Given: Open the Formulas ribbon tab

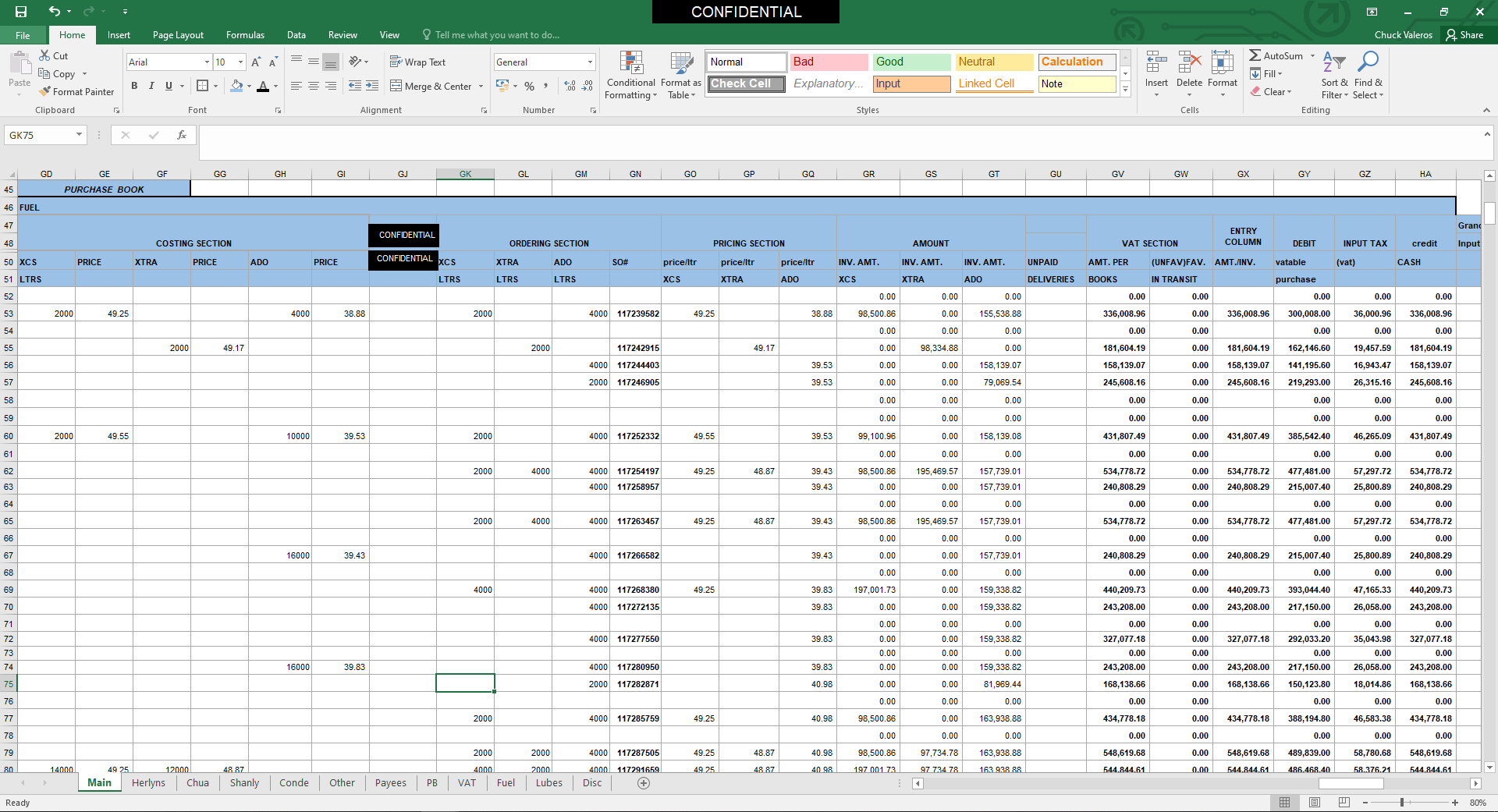Looking at the screenshot, I should pos(245,35).
